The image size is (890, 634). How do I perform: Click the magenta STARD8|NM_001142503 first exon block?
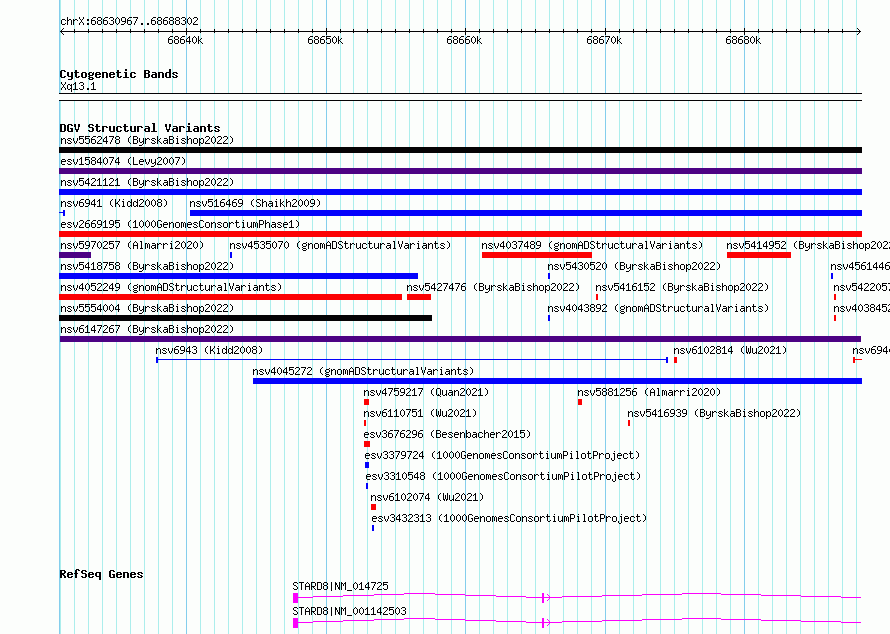click(296, 623)
